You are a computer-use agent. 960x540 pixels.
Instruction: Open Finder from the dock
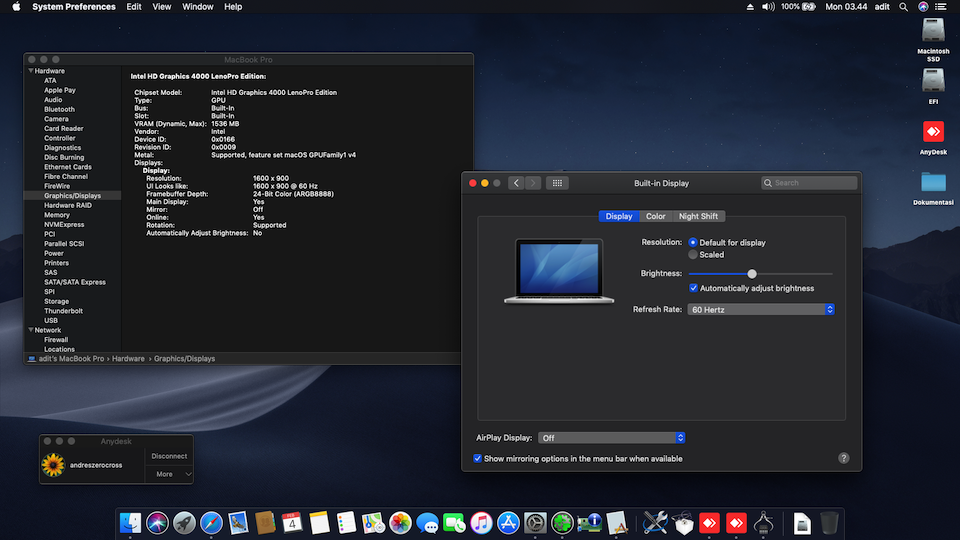(130, 523)
